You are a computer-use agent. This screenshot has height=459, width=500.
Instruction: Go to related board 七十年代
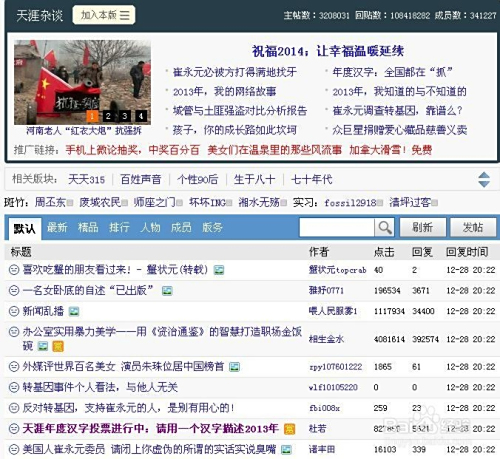pos(312,180)
